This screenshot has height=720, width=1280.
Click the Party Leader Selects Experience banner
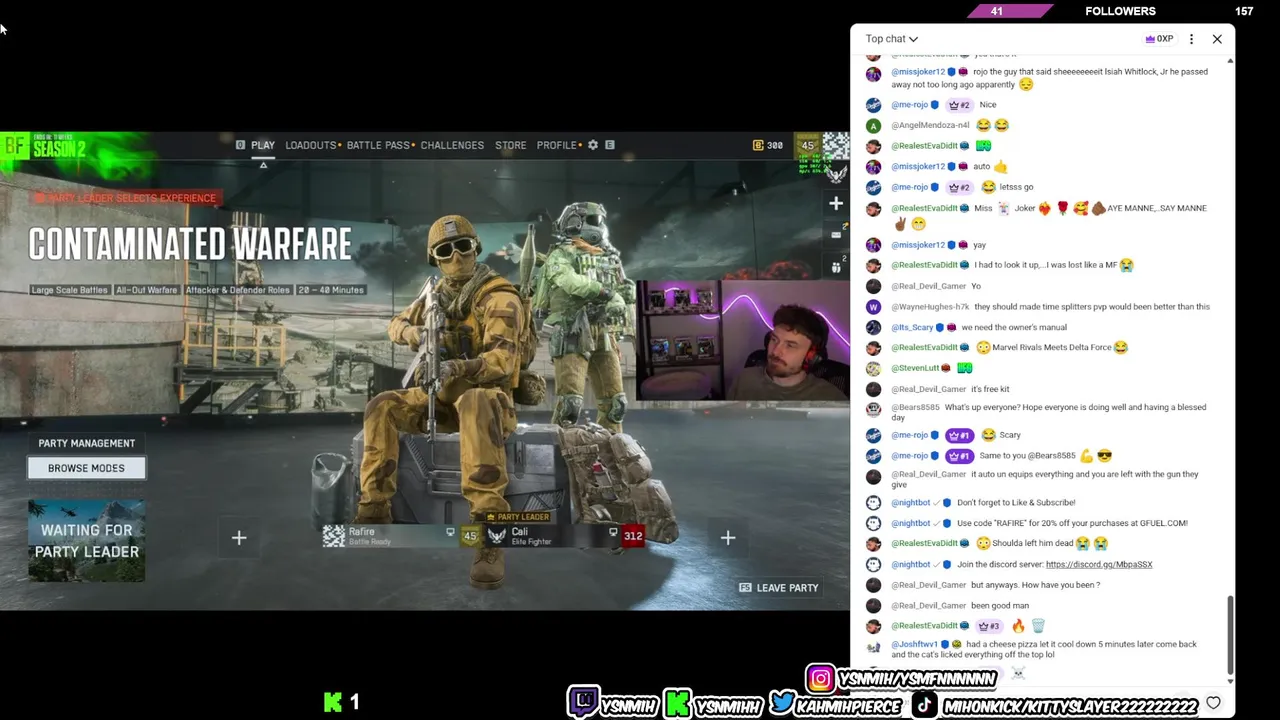click(x=125, y=198)
